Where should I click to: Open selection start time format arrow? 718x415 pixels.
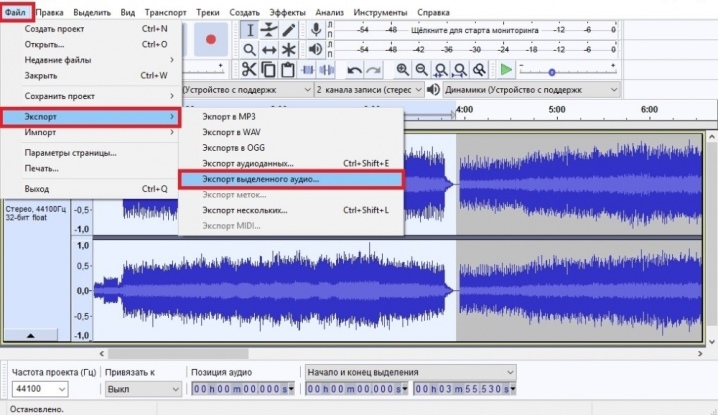click(405, 389)
